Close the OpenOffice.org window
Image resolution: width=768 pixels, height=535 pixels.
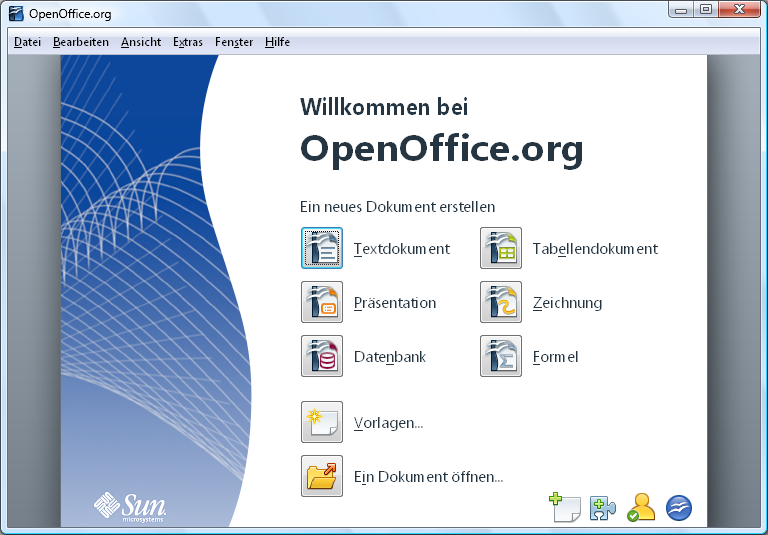[740, 9]
